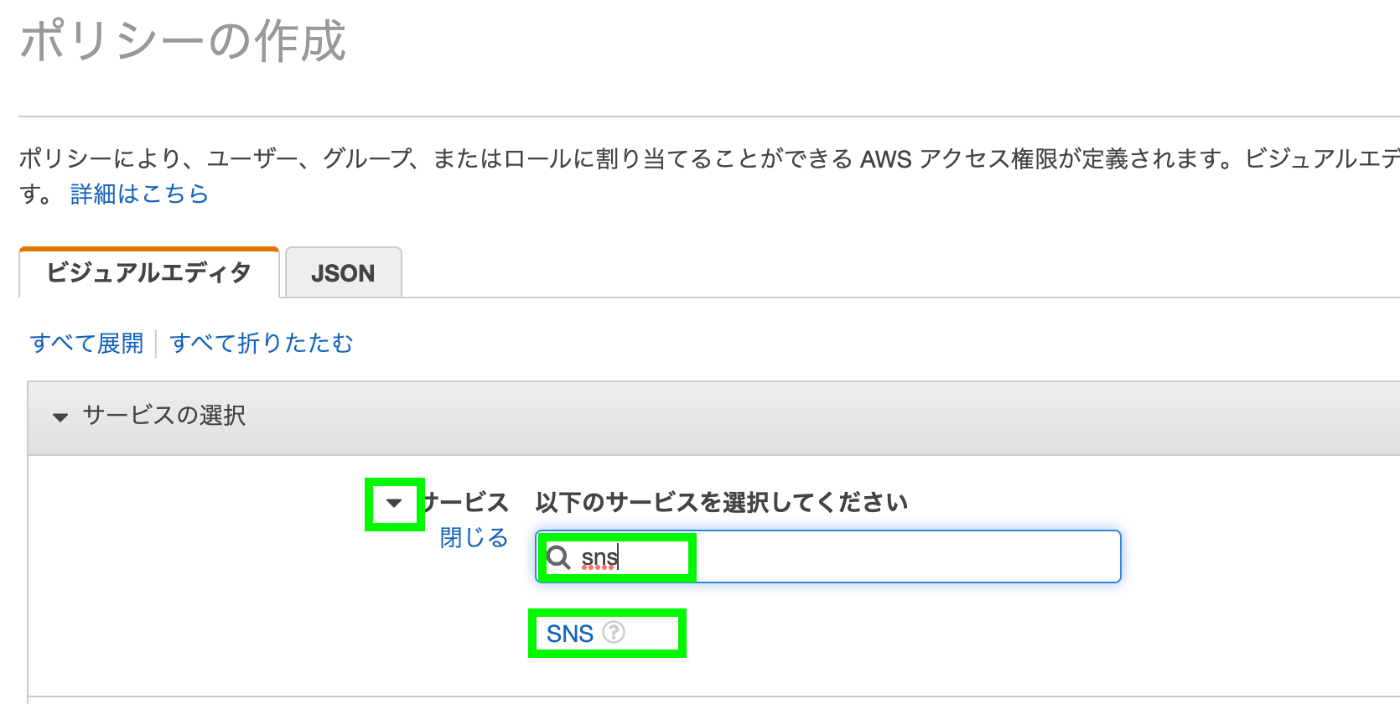Click the magnifier icon in service search
This screenshot has width=1400, height=704.
pos(559,558)
